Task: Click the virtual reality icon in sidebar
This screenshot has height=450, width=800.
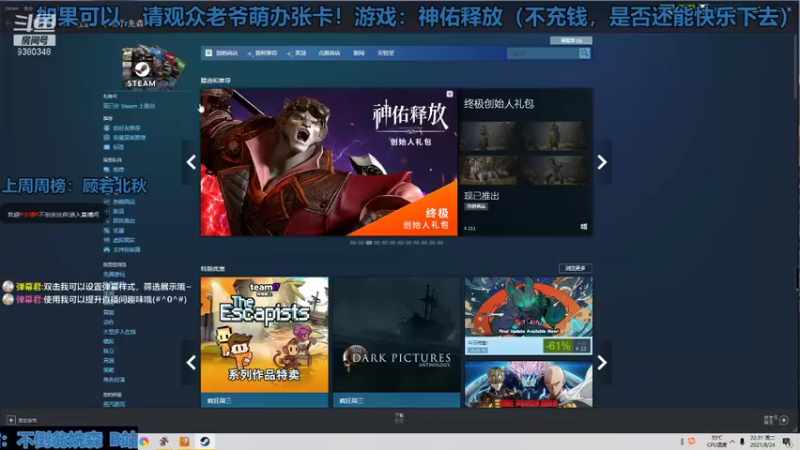Action: pyautogui.click(x=106, y=240)
